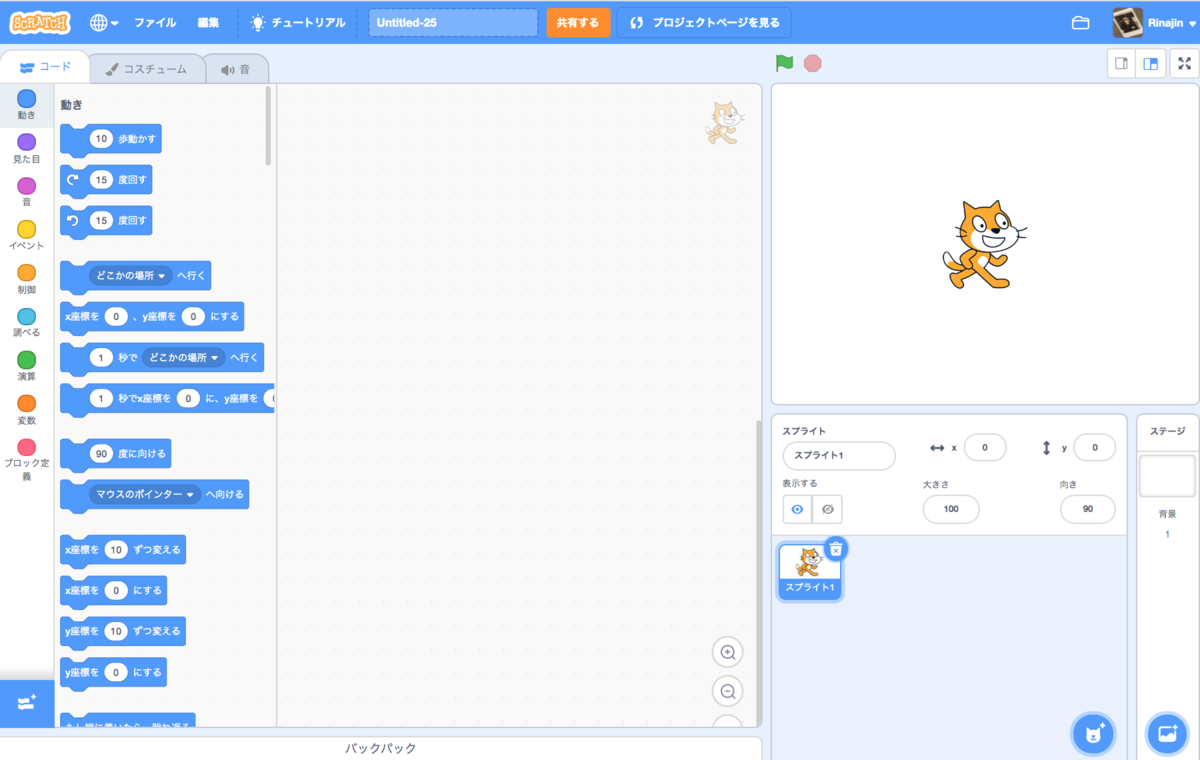Click the add extension button
The image size is (1200, 760).
pyautogui.click(x=27, y=703)
